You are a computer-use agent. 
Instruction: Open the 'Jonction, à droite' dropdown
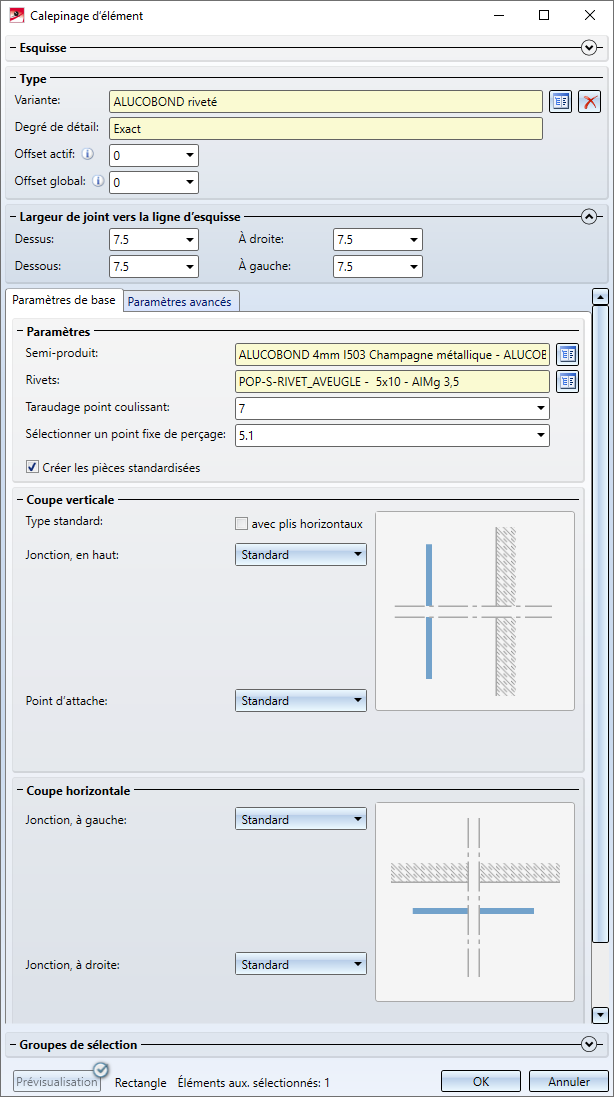(x=301, y=965)
